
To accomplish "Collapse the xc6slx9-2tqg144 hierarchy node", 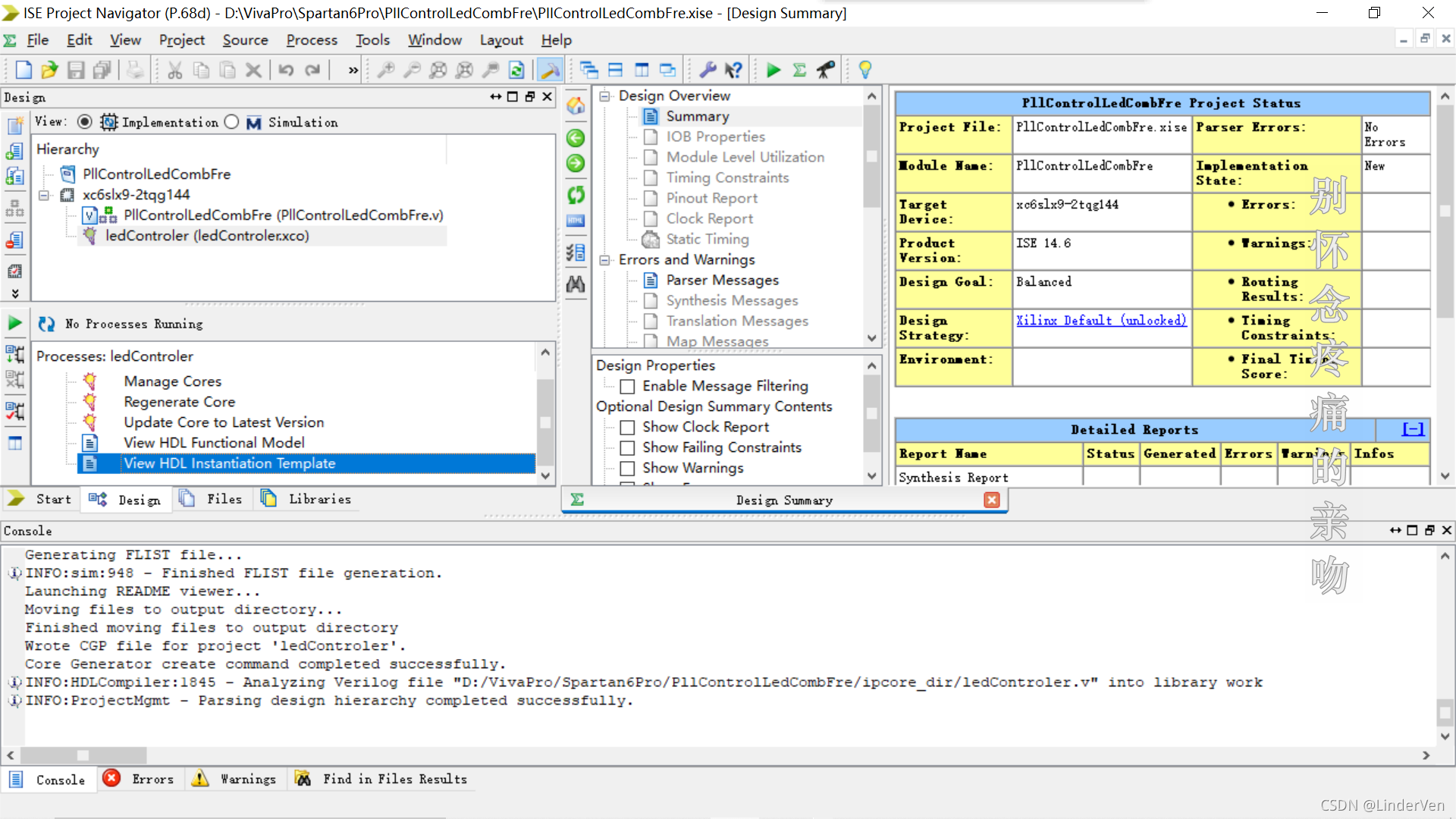I will (44, 196).
